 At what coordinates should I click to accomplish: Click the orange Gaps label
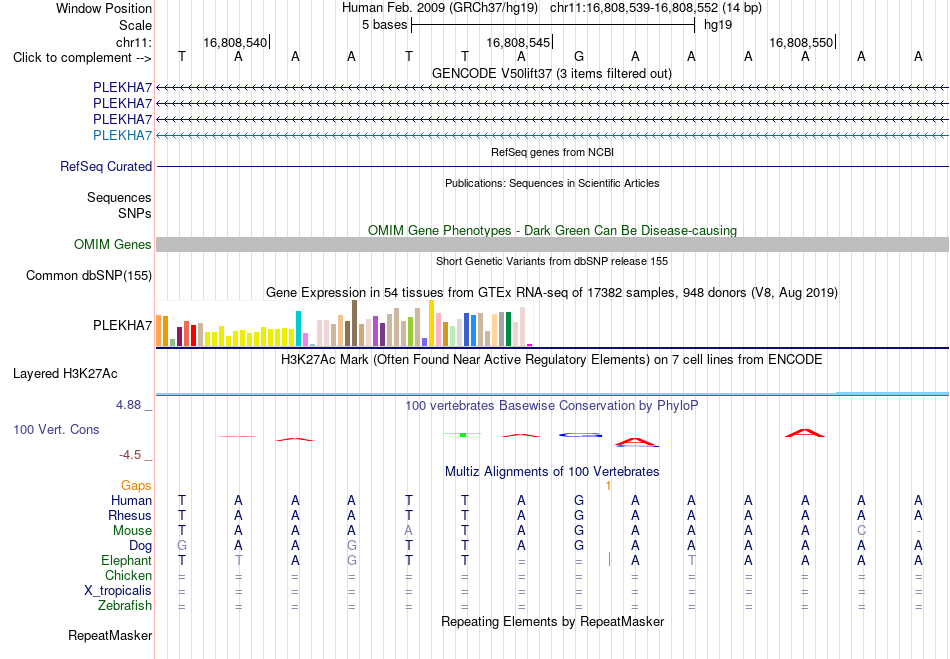tap(136, 486)
